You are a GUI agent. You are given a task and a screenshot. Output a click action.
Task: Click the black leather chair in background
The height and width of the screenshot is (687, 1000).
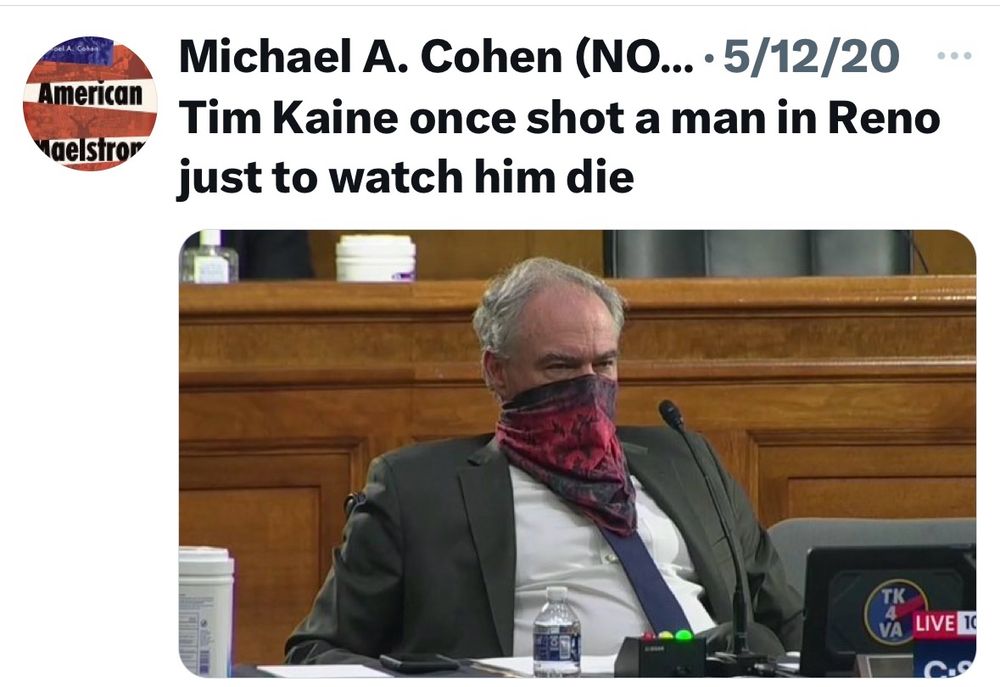click(758, 253)
